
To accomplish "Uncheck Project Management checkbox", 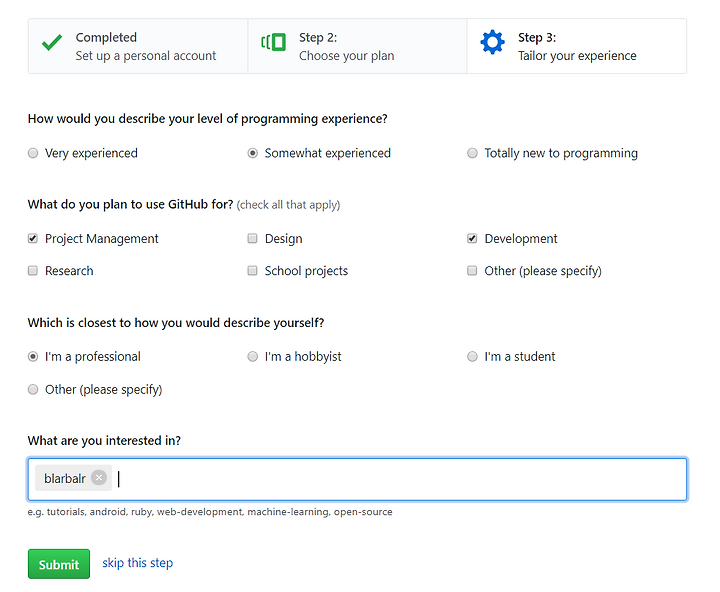I will coord(33,238).
